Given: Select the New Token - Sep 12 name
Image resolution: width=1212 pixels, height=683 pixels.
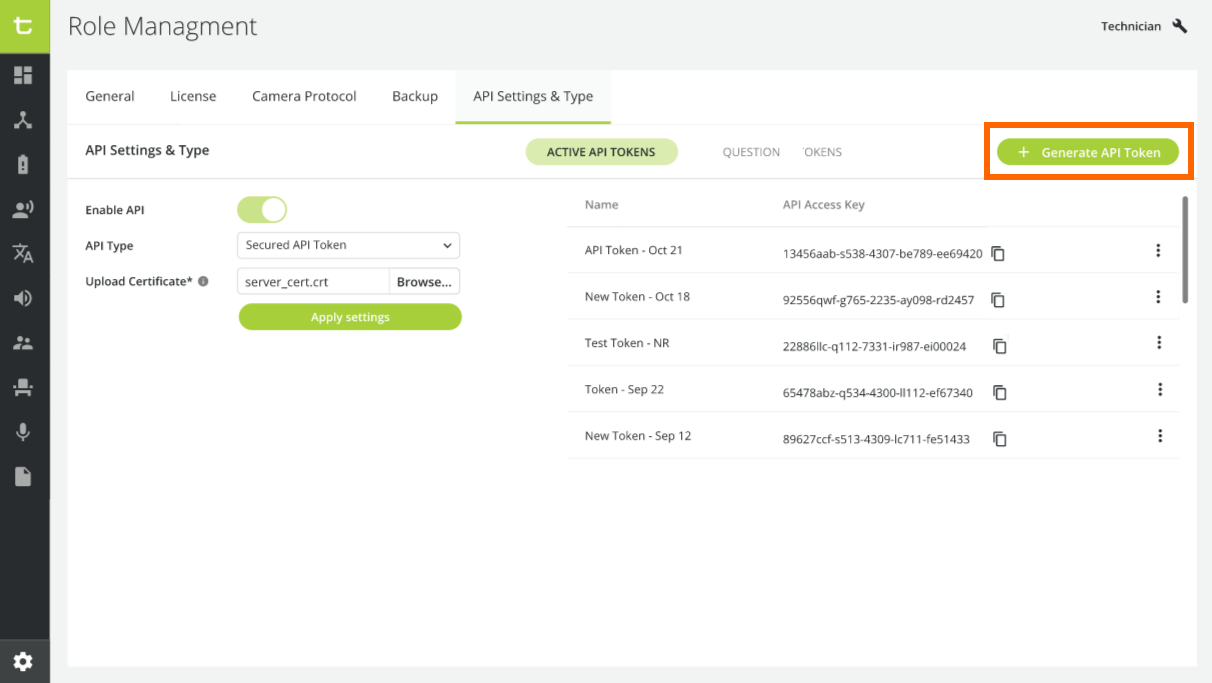Looking at the screenshot, I should [638, 435].
